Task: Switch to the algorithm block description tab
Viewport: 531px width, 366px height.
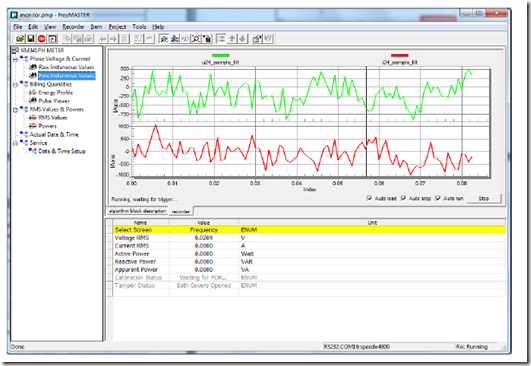Action: point(137,211)
